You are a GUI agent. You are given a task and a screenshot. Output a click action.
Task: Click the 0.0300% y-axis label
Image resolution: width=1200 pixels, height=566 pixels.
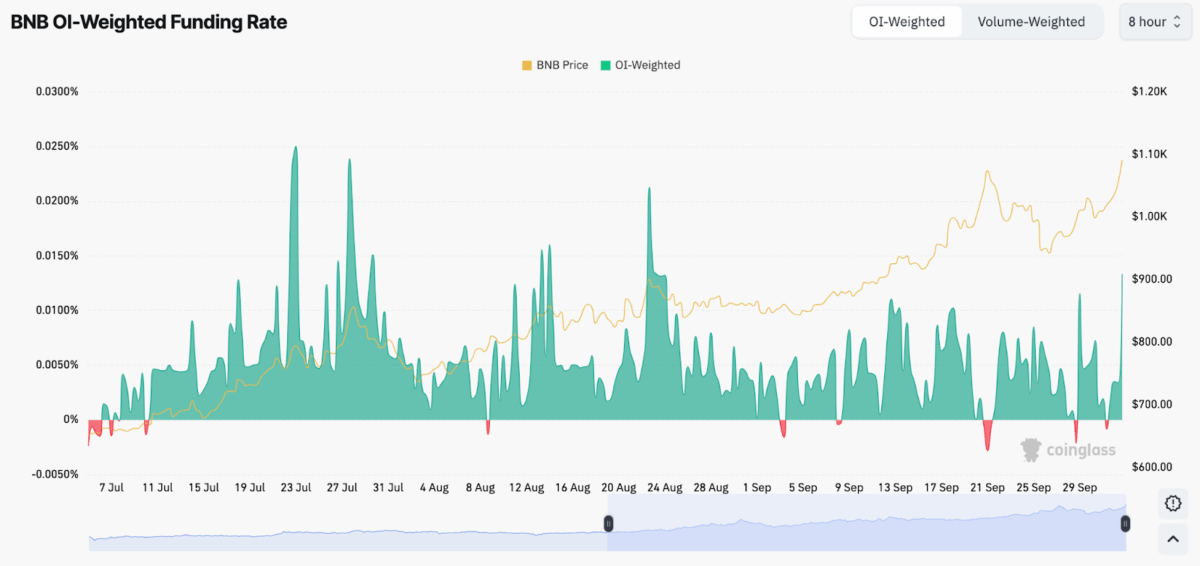click(x=57, y=92)
